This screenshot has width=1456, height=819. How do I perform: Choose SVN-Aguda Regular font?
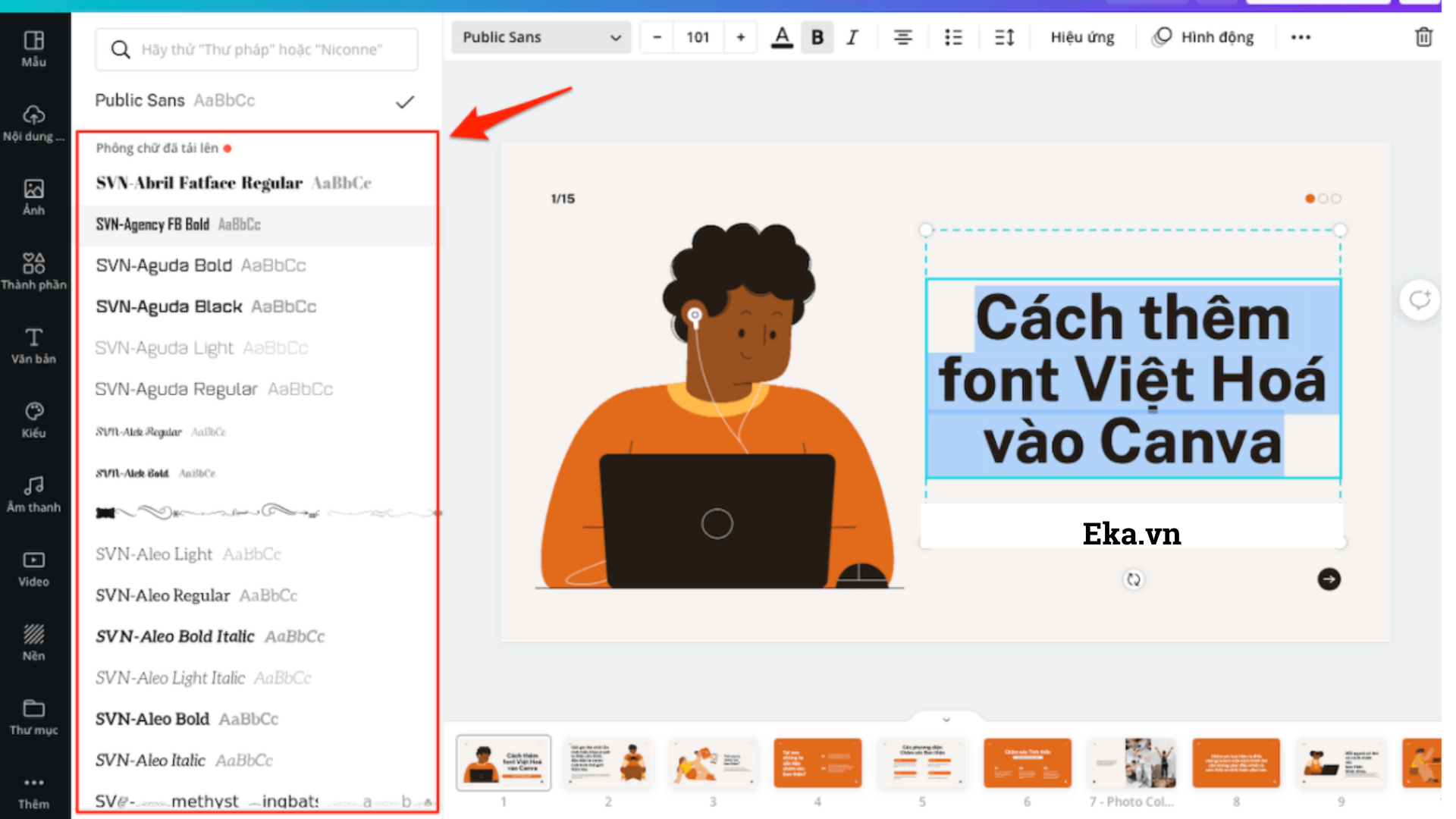pyautogui.click(x=258, y=389)
